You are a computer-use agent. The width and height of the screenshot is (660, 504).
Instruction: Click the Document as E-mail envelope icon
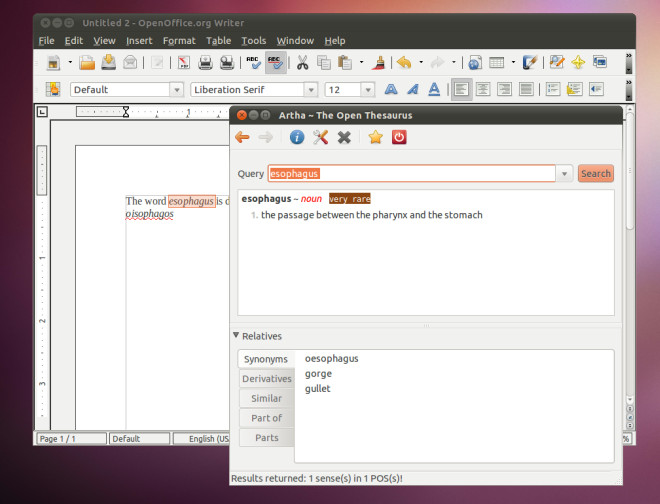tap(130, 63)
